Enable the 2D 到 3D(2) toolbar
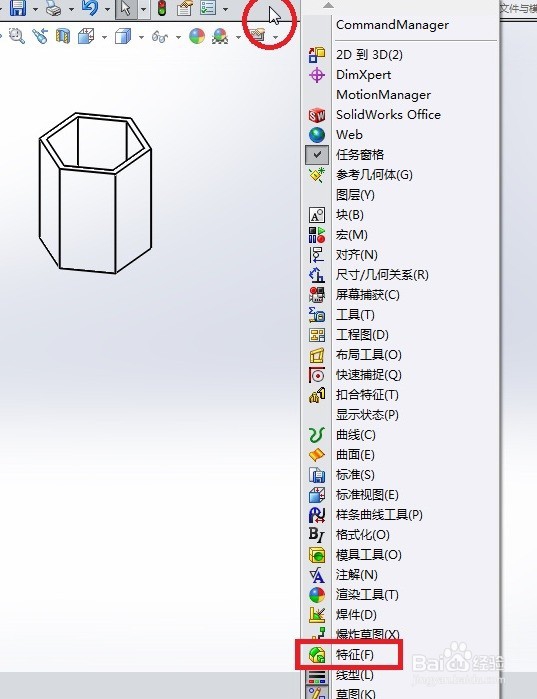 coord(401,55)
